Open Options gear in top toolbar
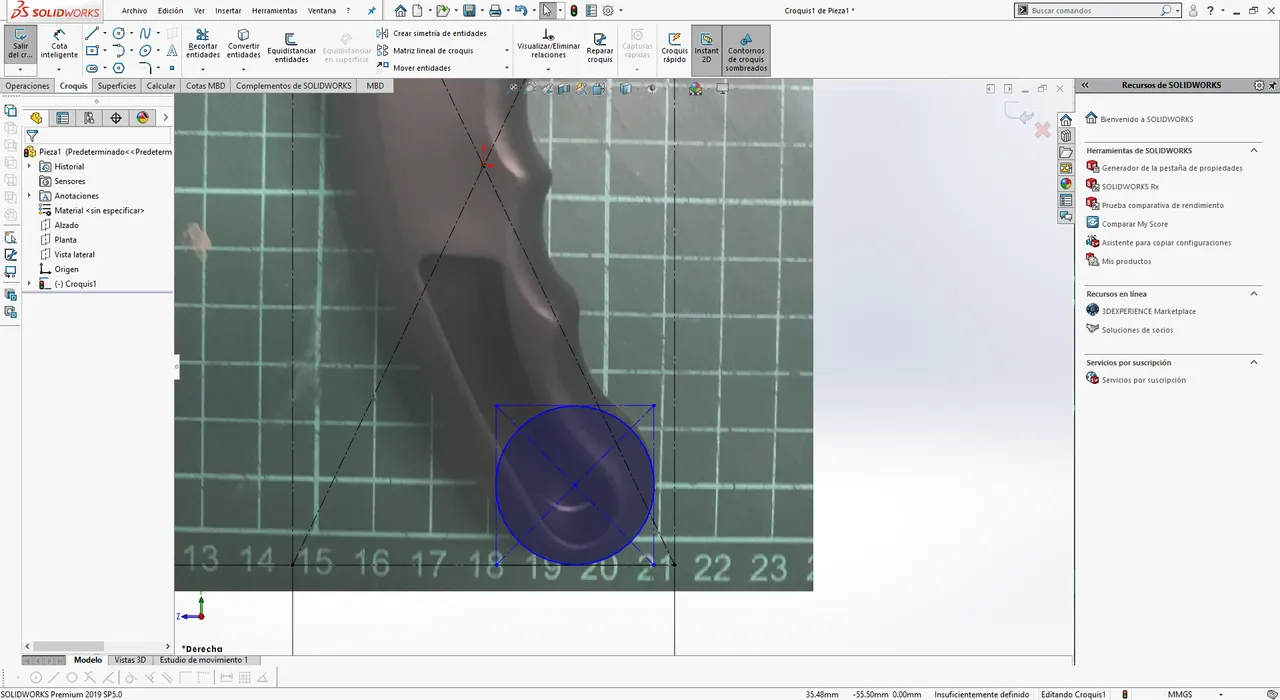The width and height of the screenshot is (1280, 700). click(x=608, y=10)
